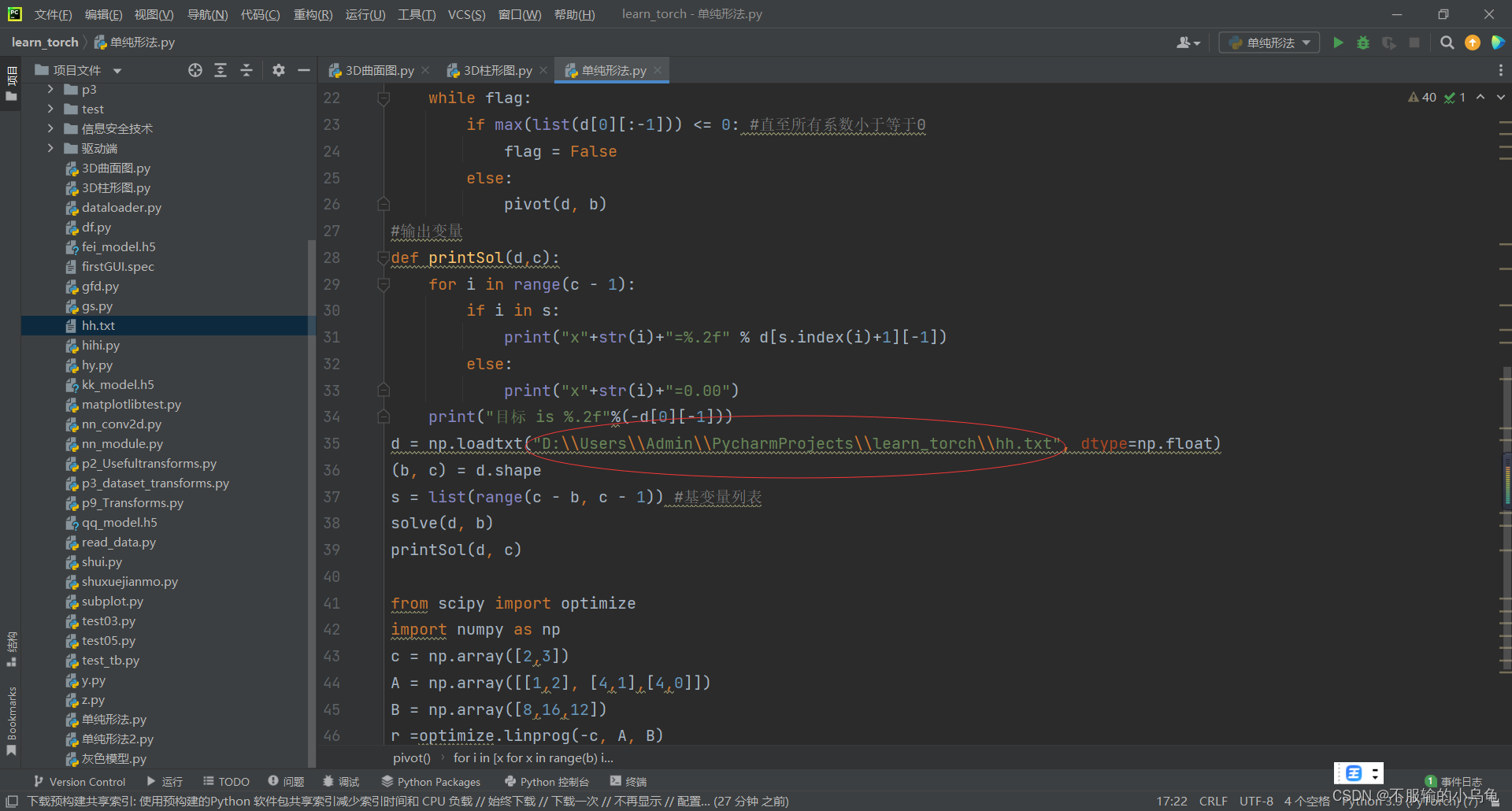Close the 3D曲面图.py tab
The height and width of the screenshot is (811, 1512).
point(425,70)
